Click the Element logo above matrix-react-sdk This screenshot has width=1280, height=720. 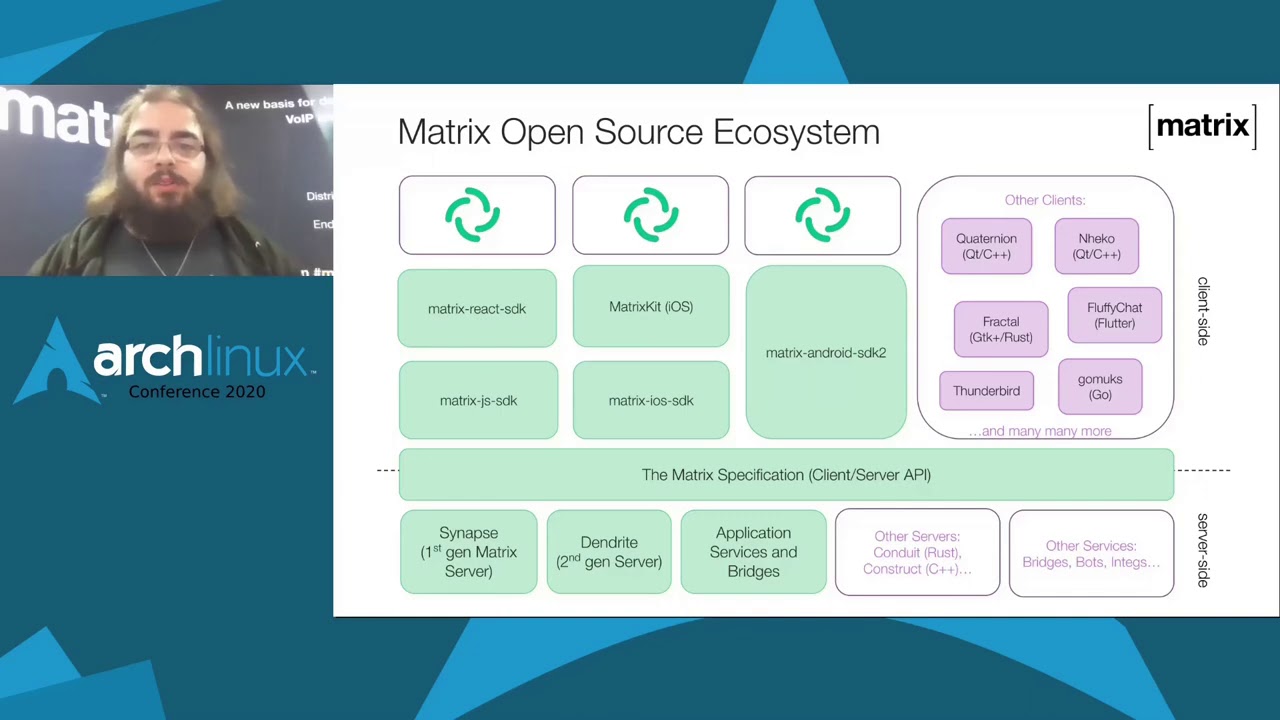[473, 215]
